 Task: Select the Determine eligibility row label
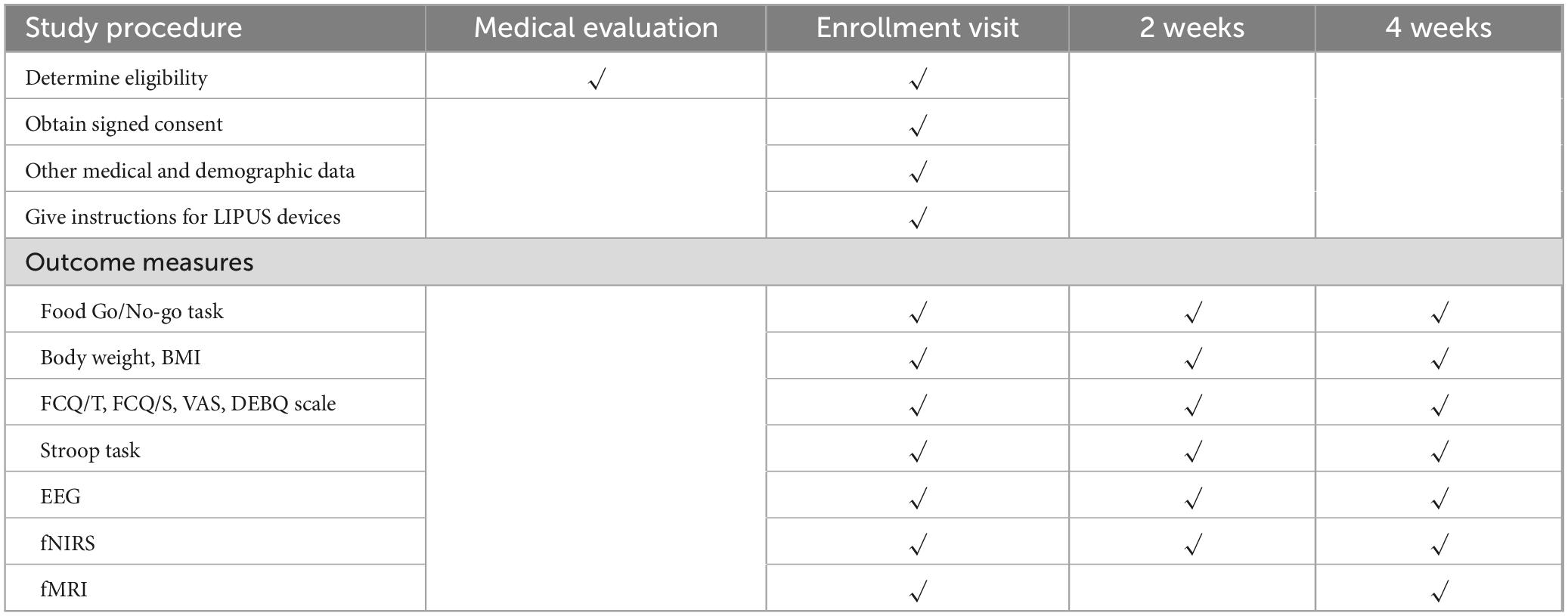116,78
